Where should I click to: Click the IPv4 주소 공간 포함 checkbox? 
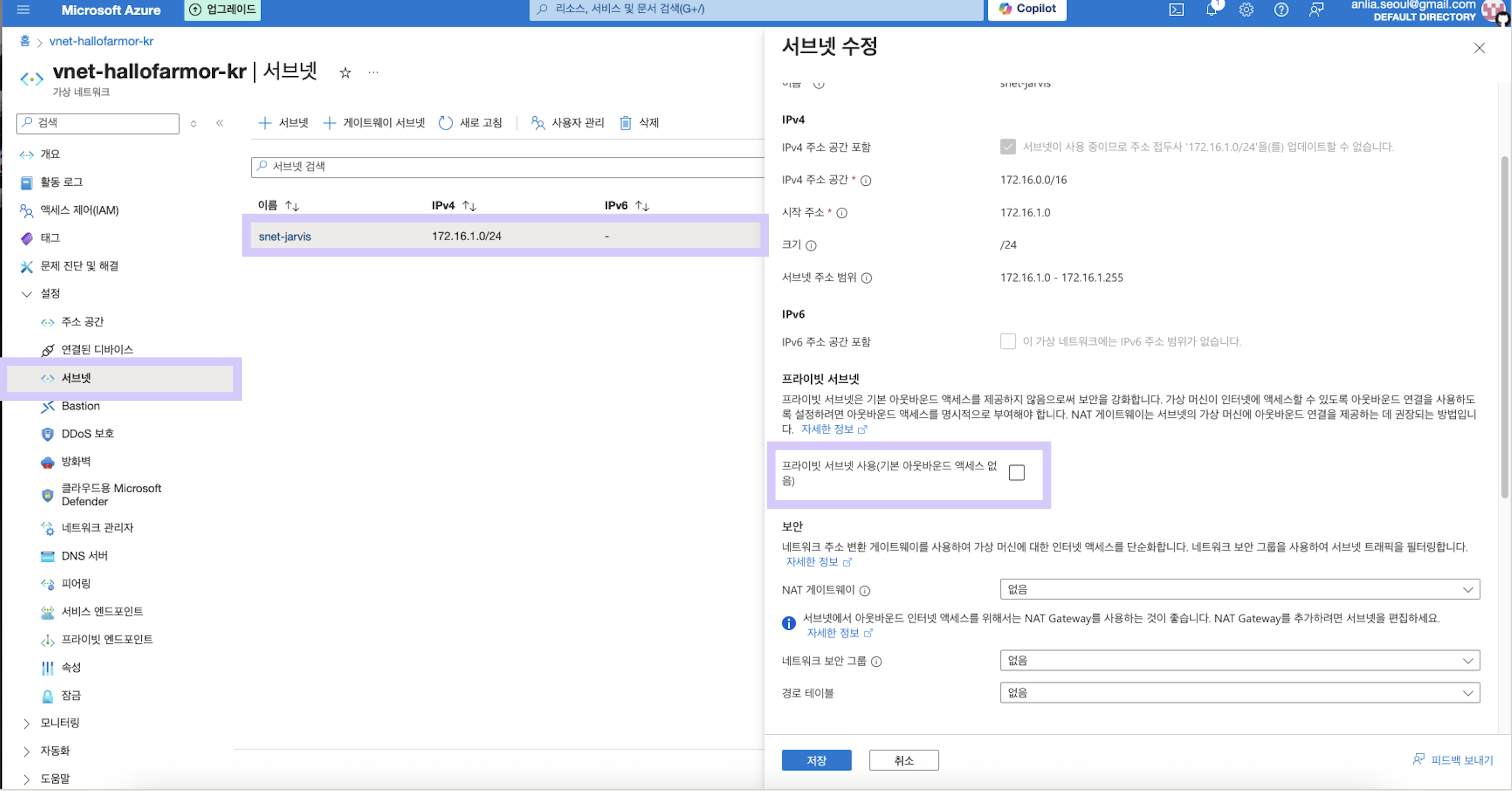point(1008,147)
